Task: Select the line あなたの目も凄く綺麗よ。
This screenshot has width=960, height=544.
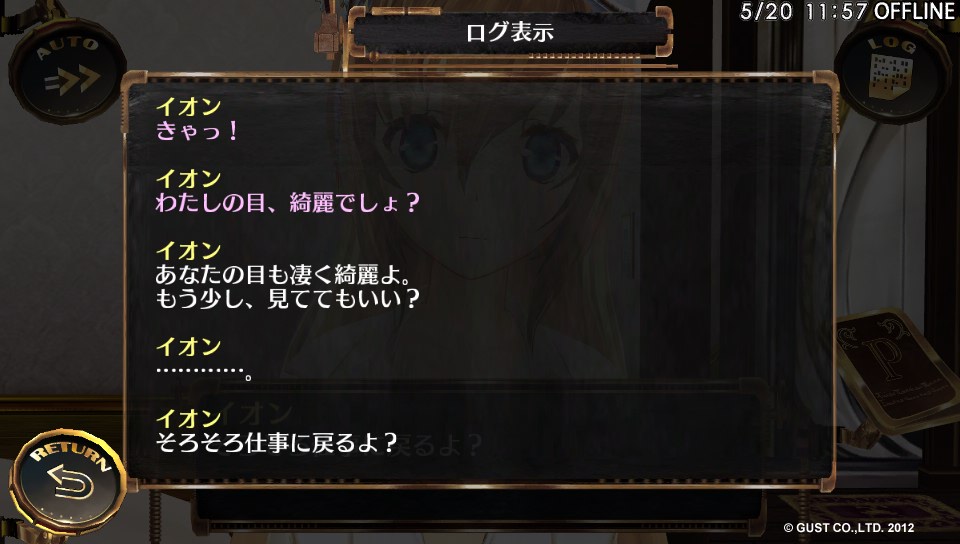Action: pos(283,275)
